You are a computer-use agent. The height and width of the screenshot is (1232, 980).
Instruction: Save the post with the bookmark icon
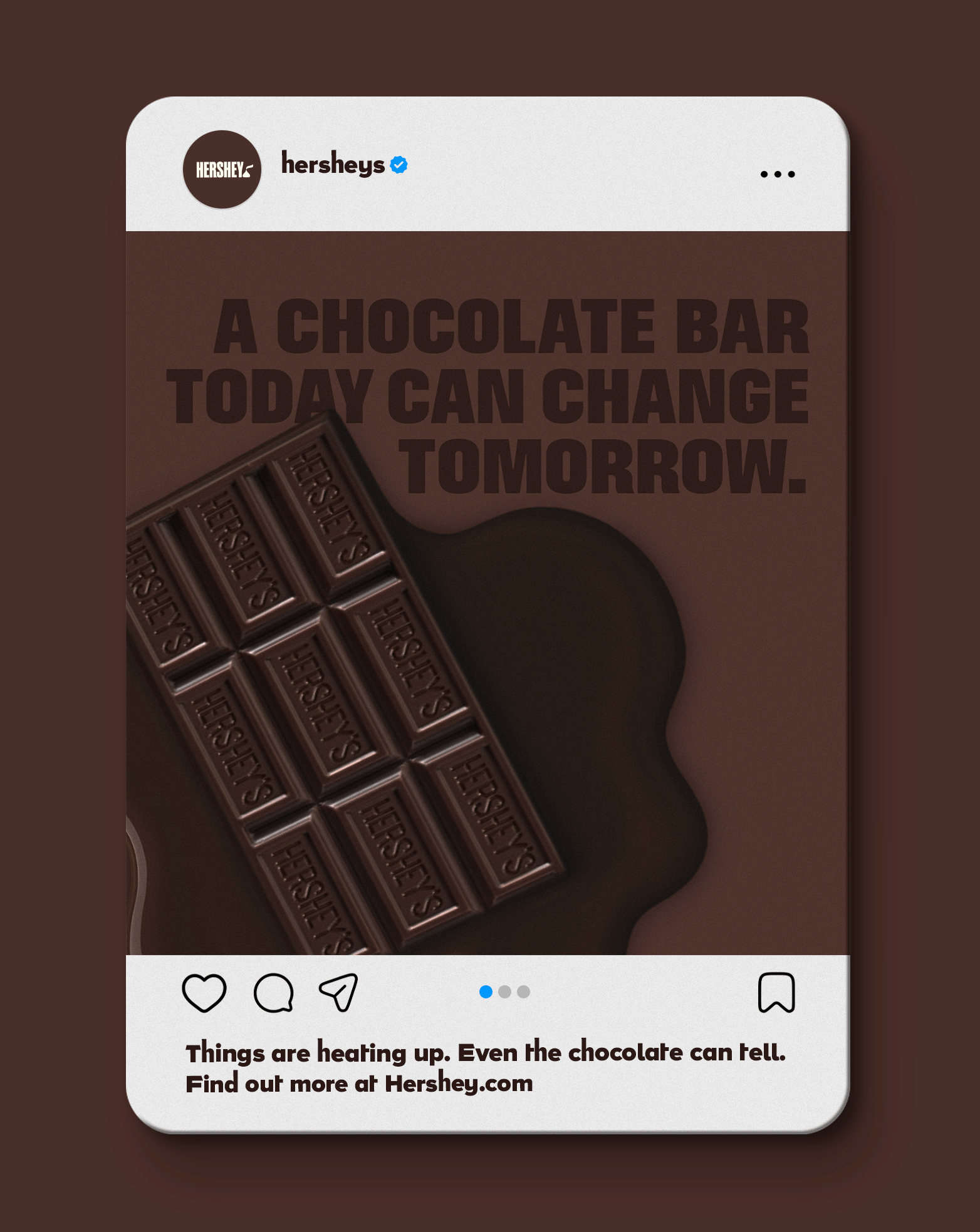tap(776, 992)
